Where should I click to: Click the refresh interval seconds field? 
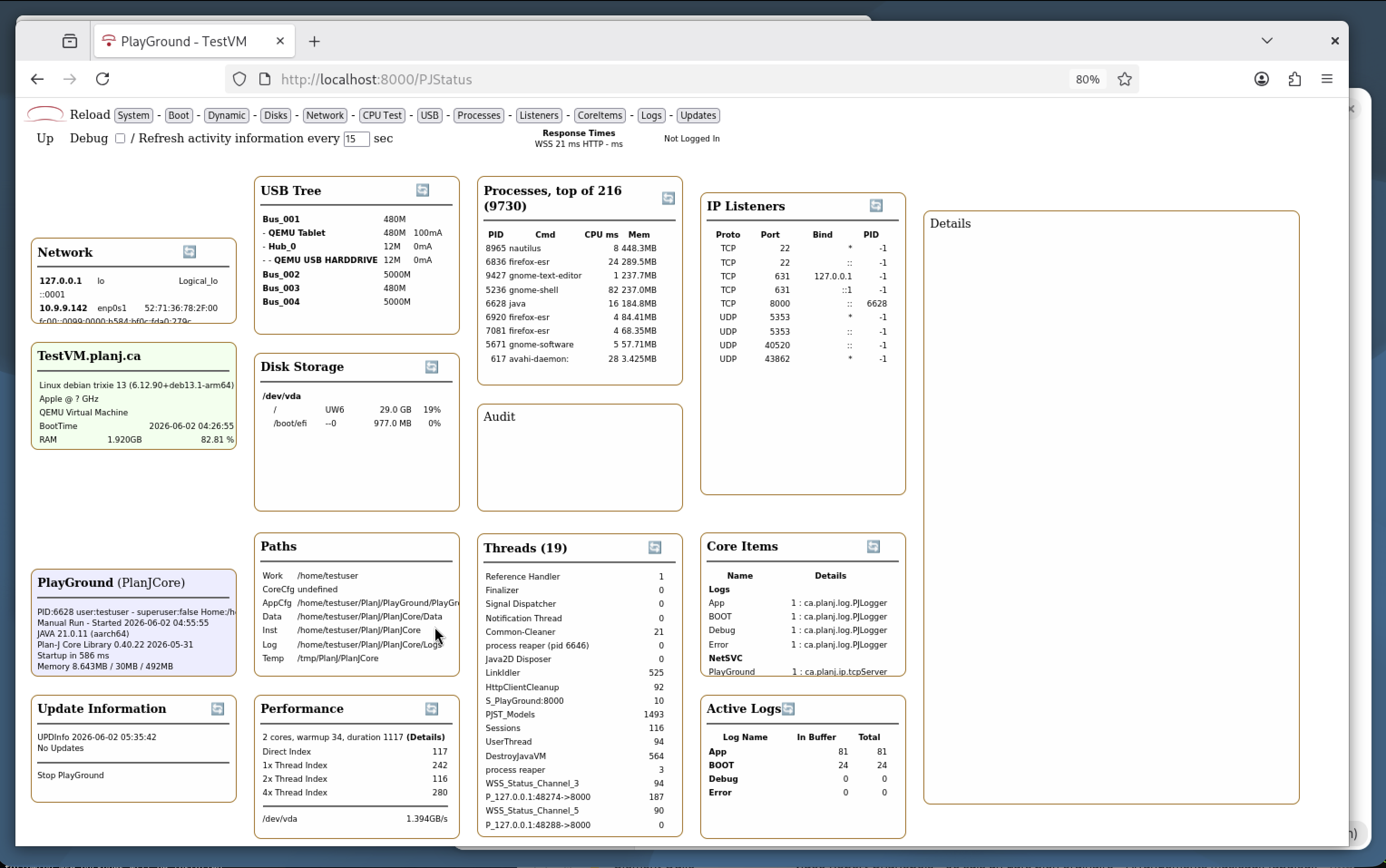click(356, 139)
